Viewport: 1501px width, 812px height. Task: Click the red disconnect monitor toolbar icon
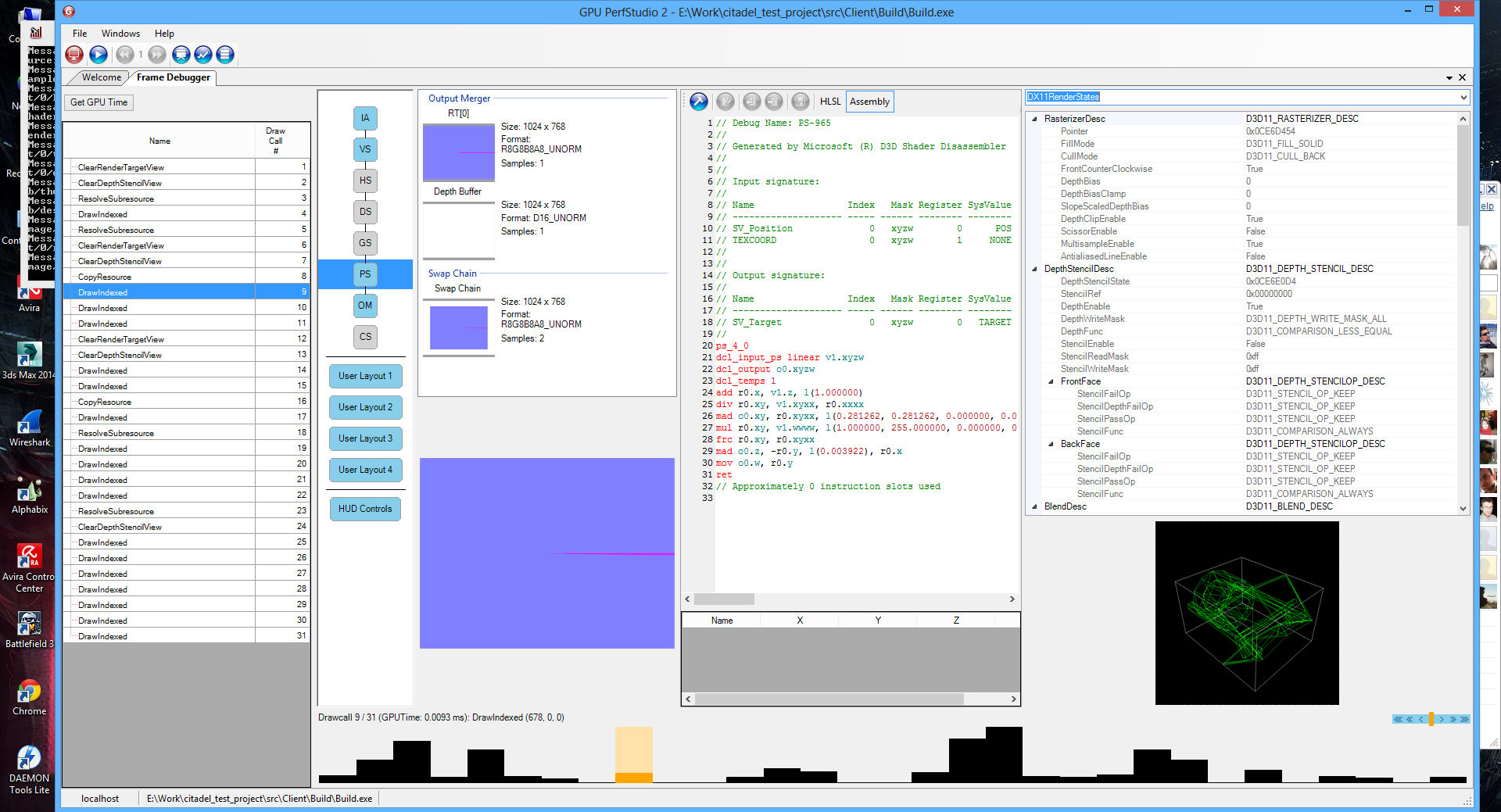[74, 54]
